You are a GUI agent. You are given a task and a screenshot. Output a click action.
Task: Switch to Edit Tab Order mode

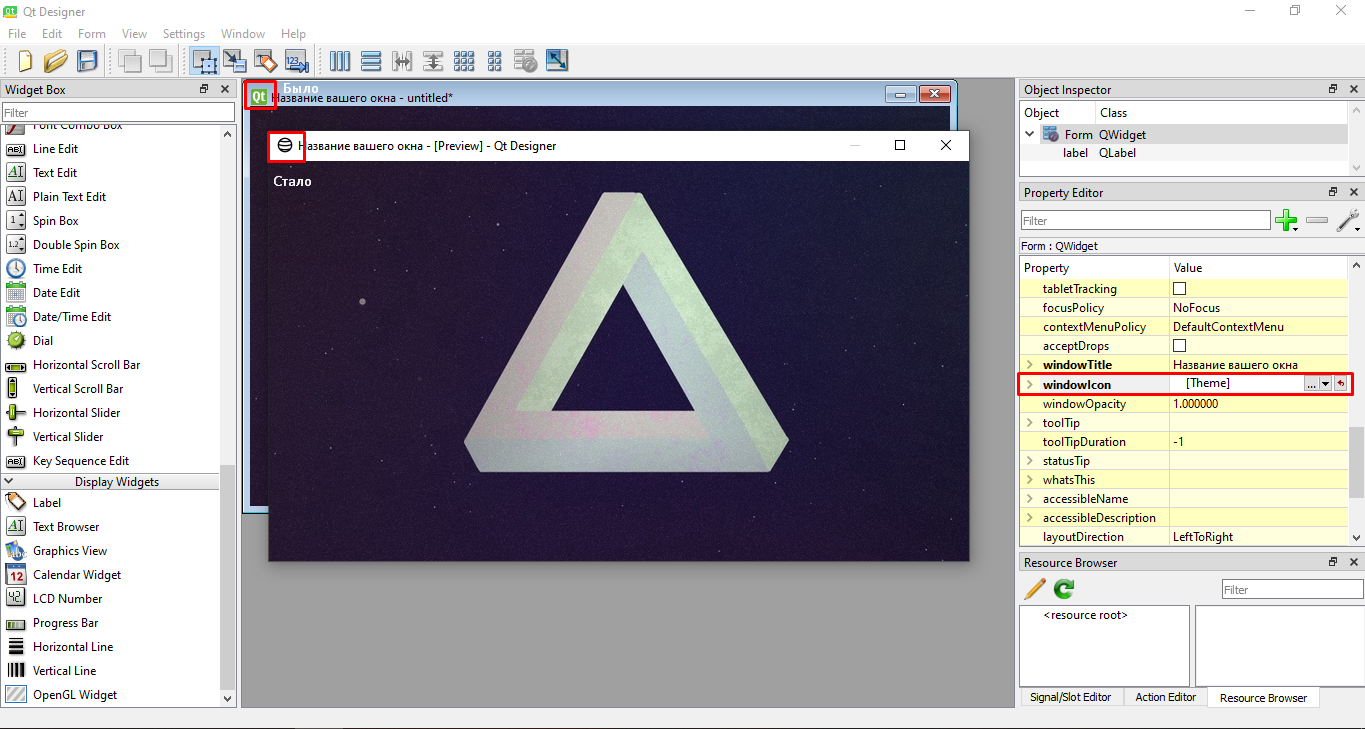[295, 61]
